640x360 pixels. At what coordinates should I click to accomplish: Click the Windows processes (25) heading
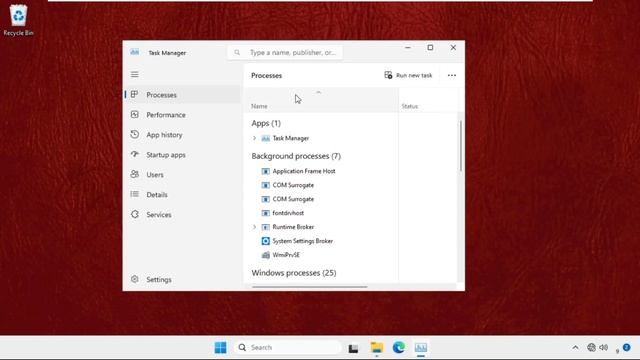point(294,273)
